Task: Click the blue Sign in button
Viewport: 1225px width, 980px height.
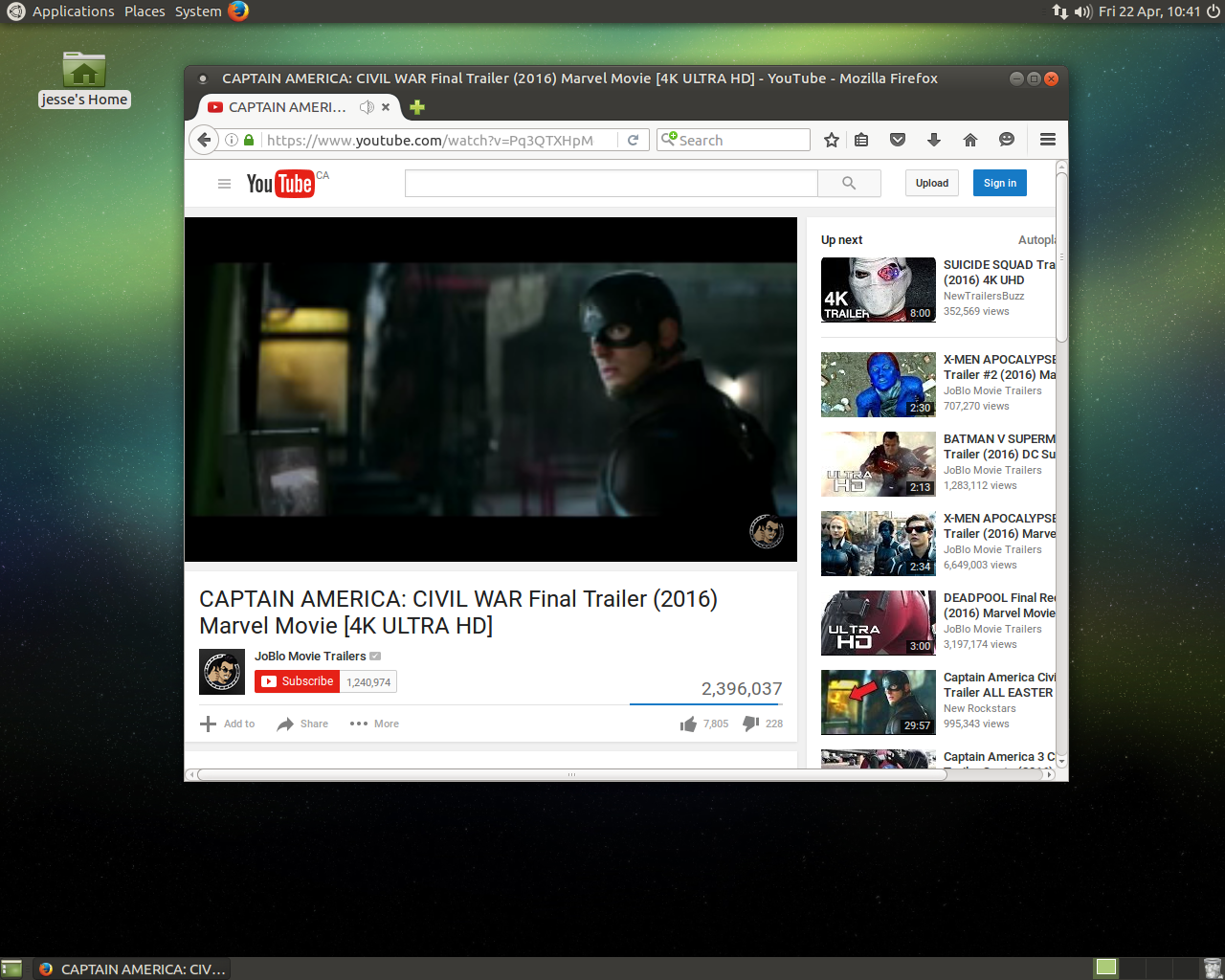Action: pyautogui.click(x=1000, y=183)
